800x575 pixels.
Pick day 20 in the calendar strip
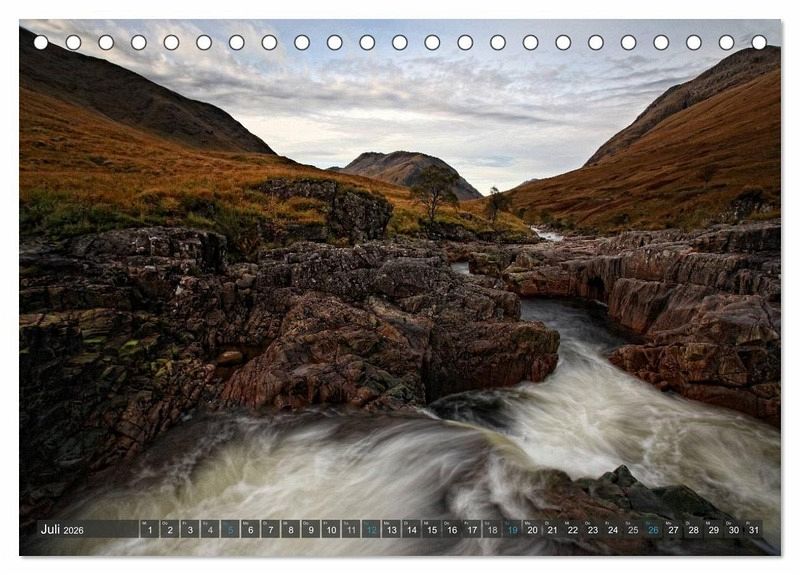(532, 529)
